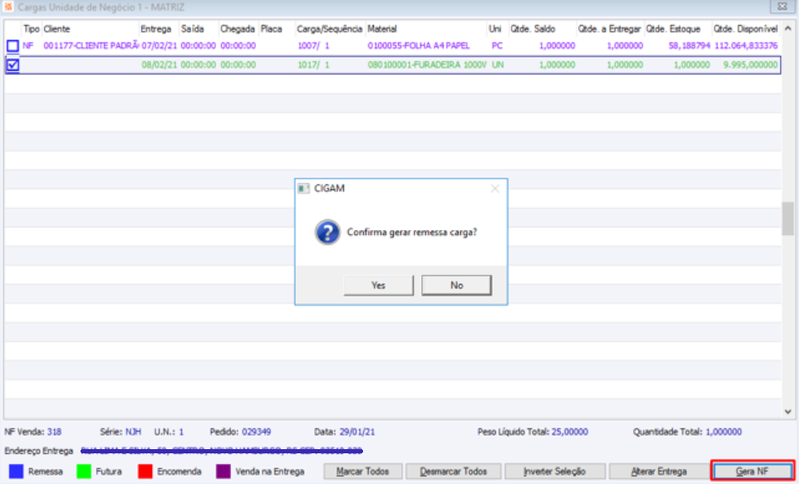Click the Placa column header
Viewport: 800px width, 484px height.
click(271, 29)
